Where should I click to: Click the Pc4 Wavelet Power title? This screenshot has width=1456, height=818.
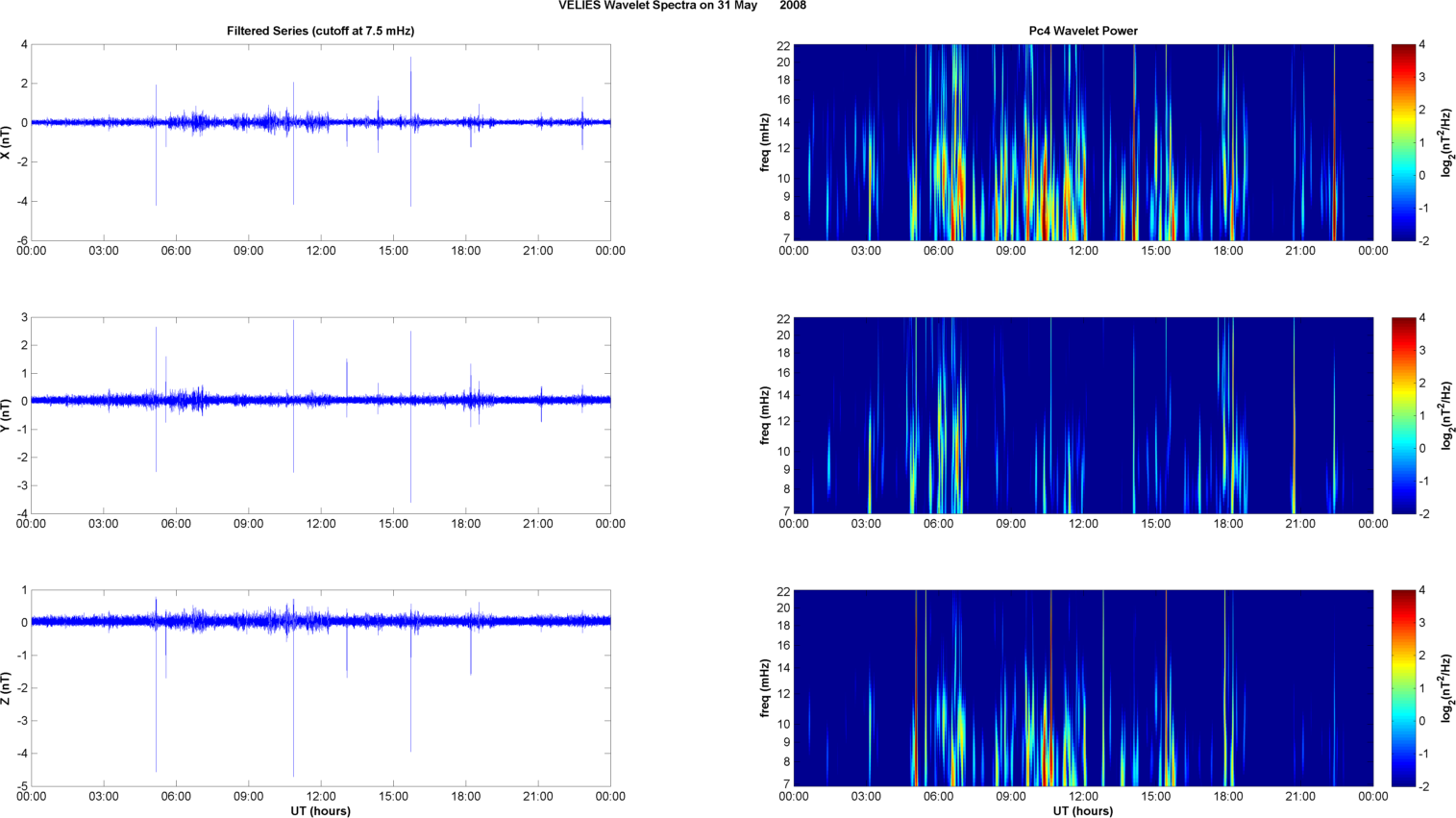(x=1083, y=31)
